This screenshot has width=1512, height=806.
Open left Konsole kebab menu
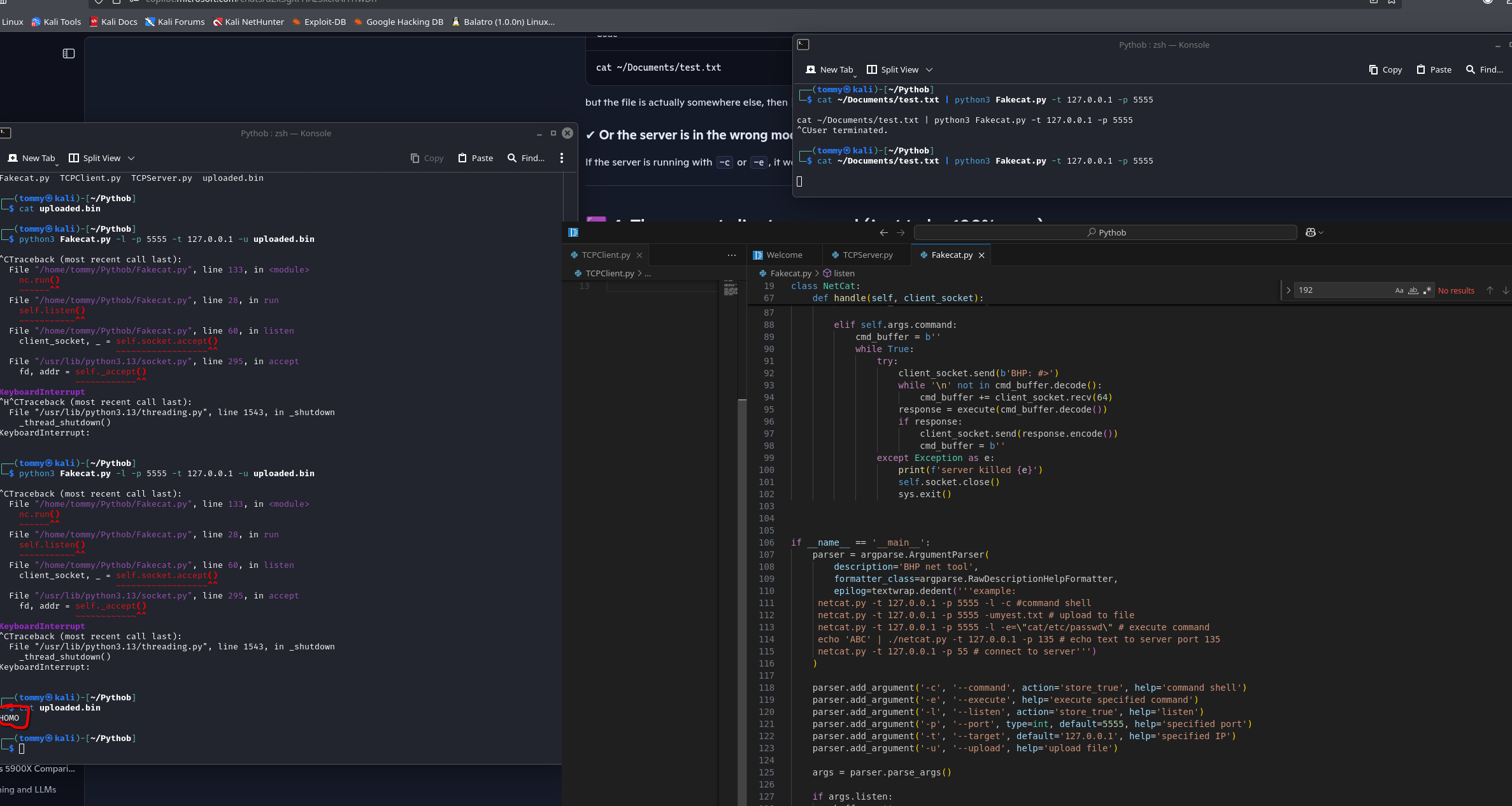pyautogui.click(x=561, y=158)
